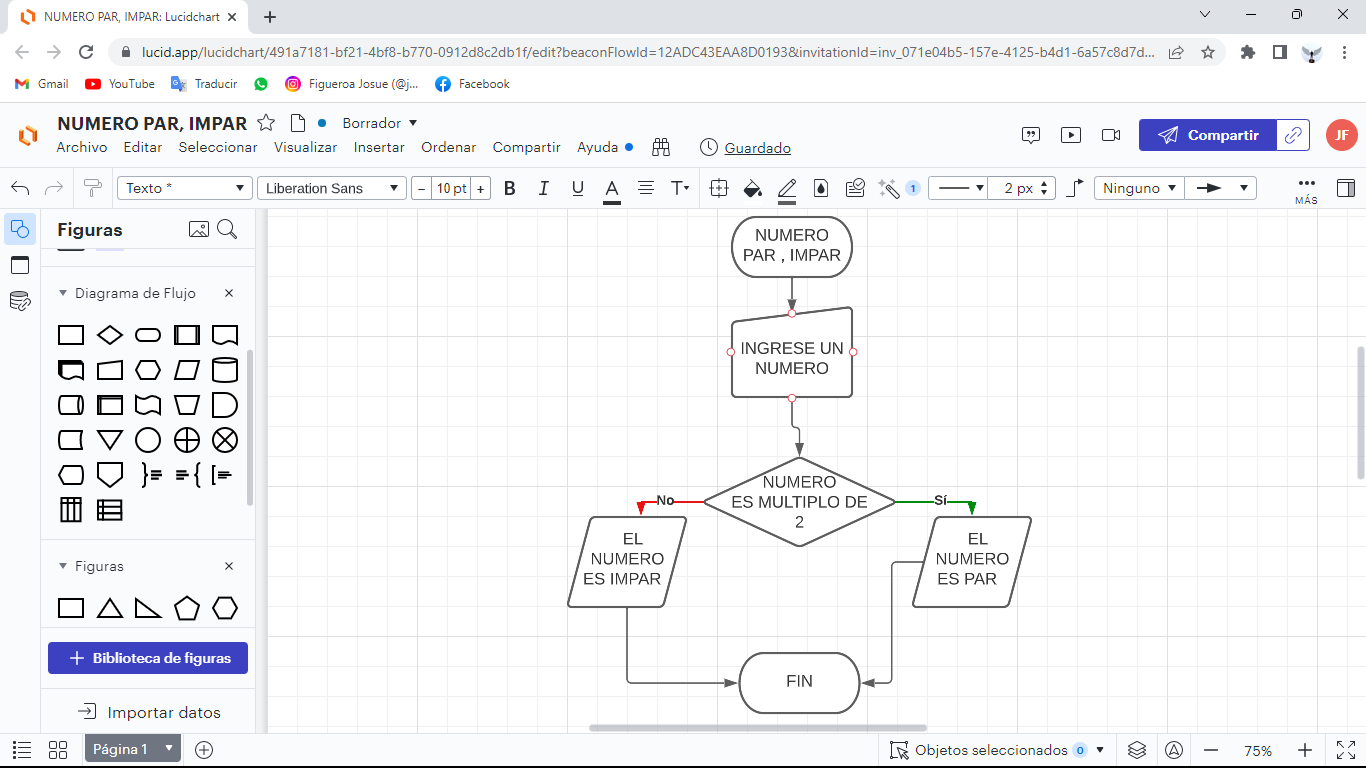Toggle italic text formatting

[x=543, y=188]
